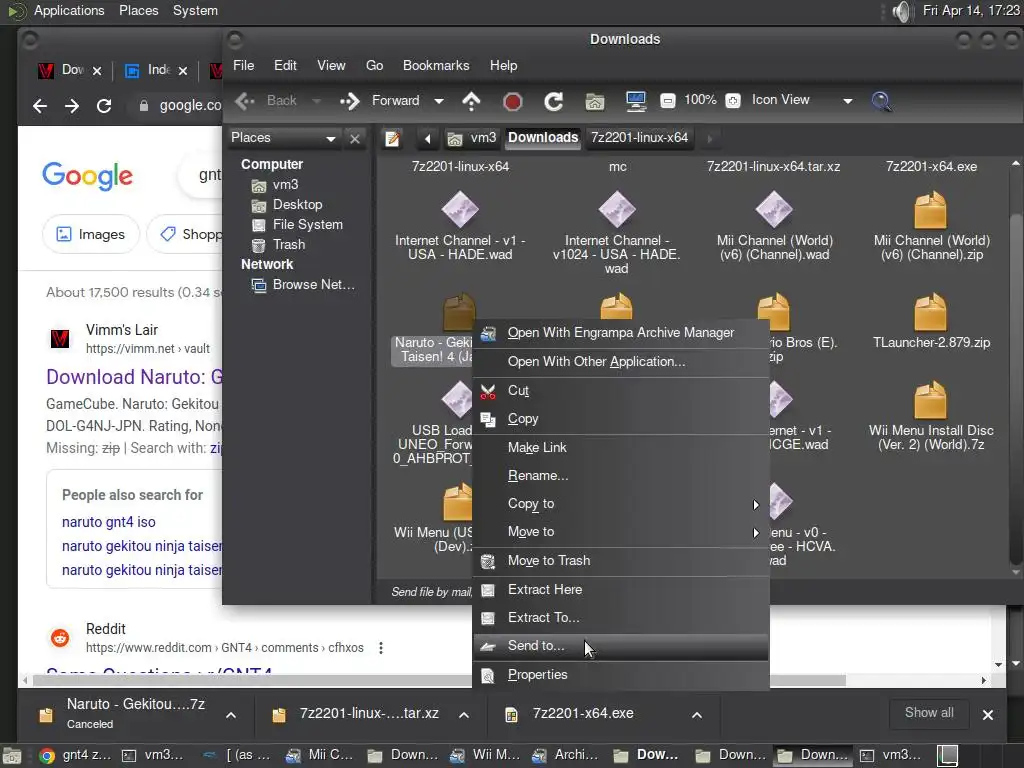This screenshot has height=768, width=1024.
Task: Select Browse Network in sidebar
Action: click(x=304, y=285)
